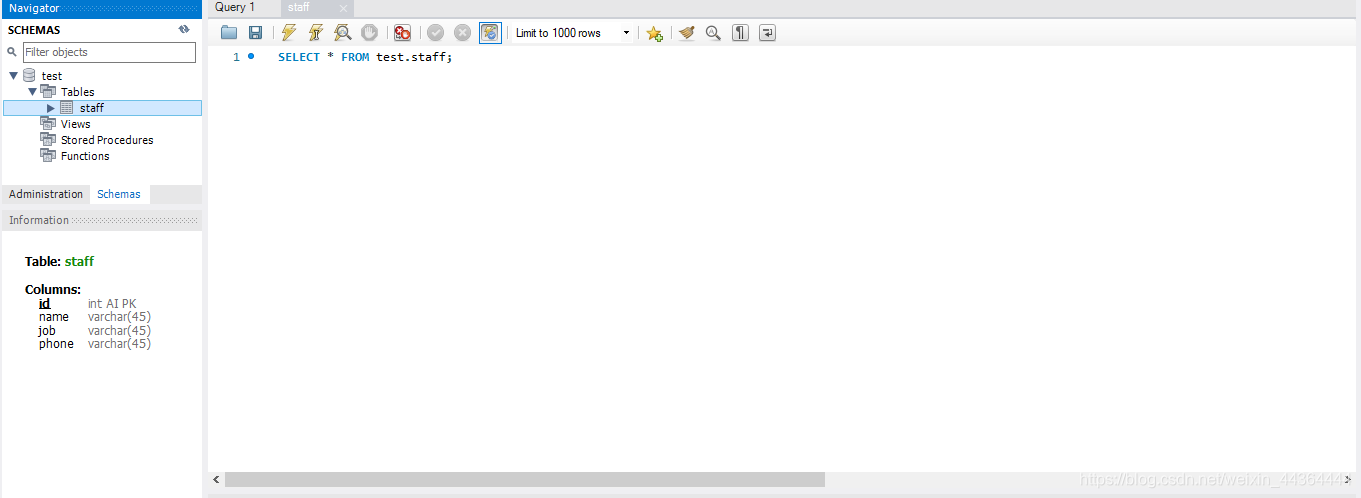Close the staff tab
The image size is (1361, 498).
point(343,8)
